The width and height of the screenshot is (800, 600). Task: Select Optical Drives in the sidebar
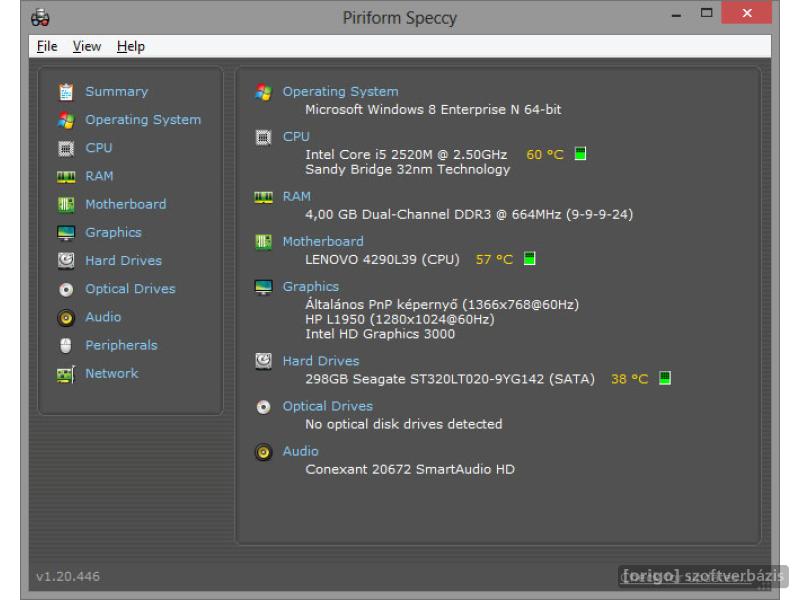click(130, 289)
